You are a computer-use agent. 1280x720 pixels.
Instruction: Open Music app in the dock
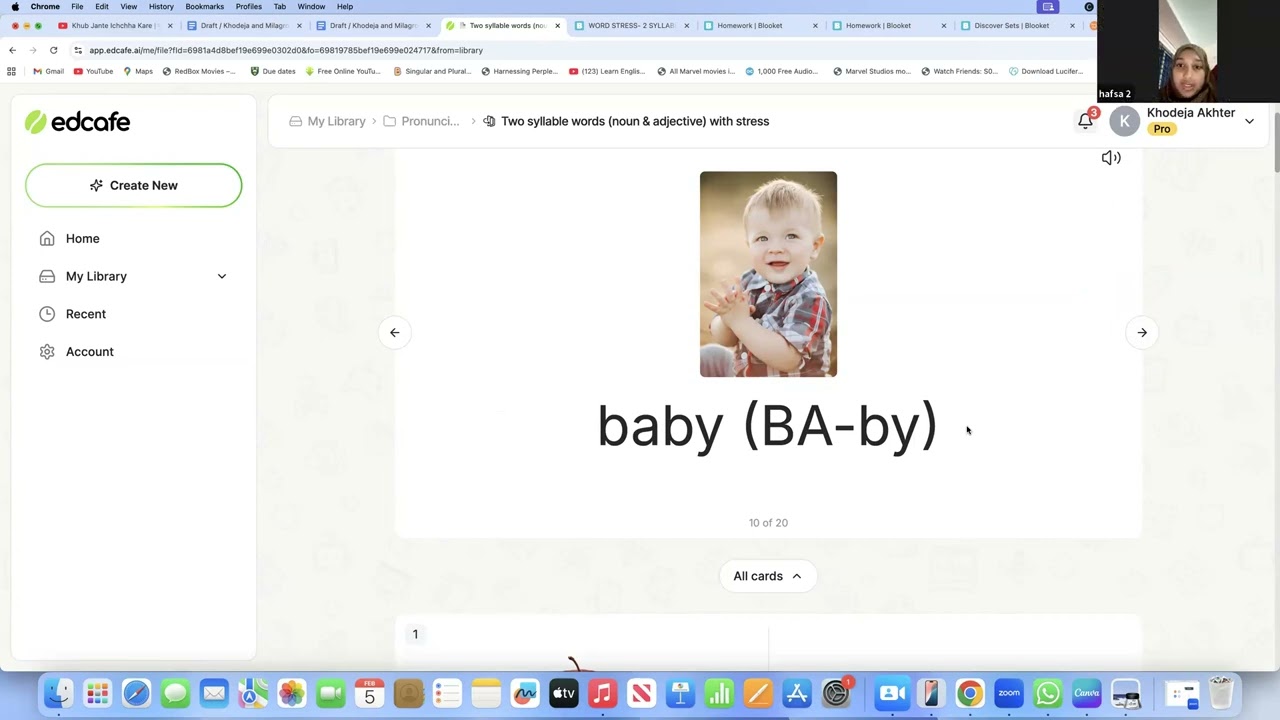(603, 693)
